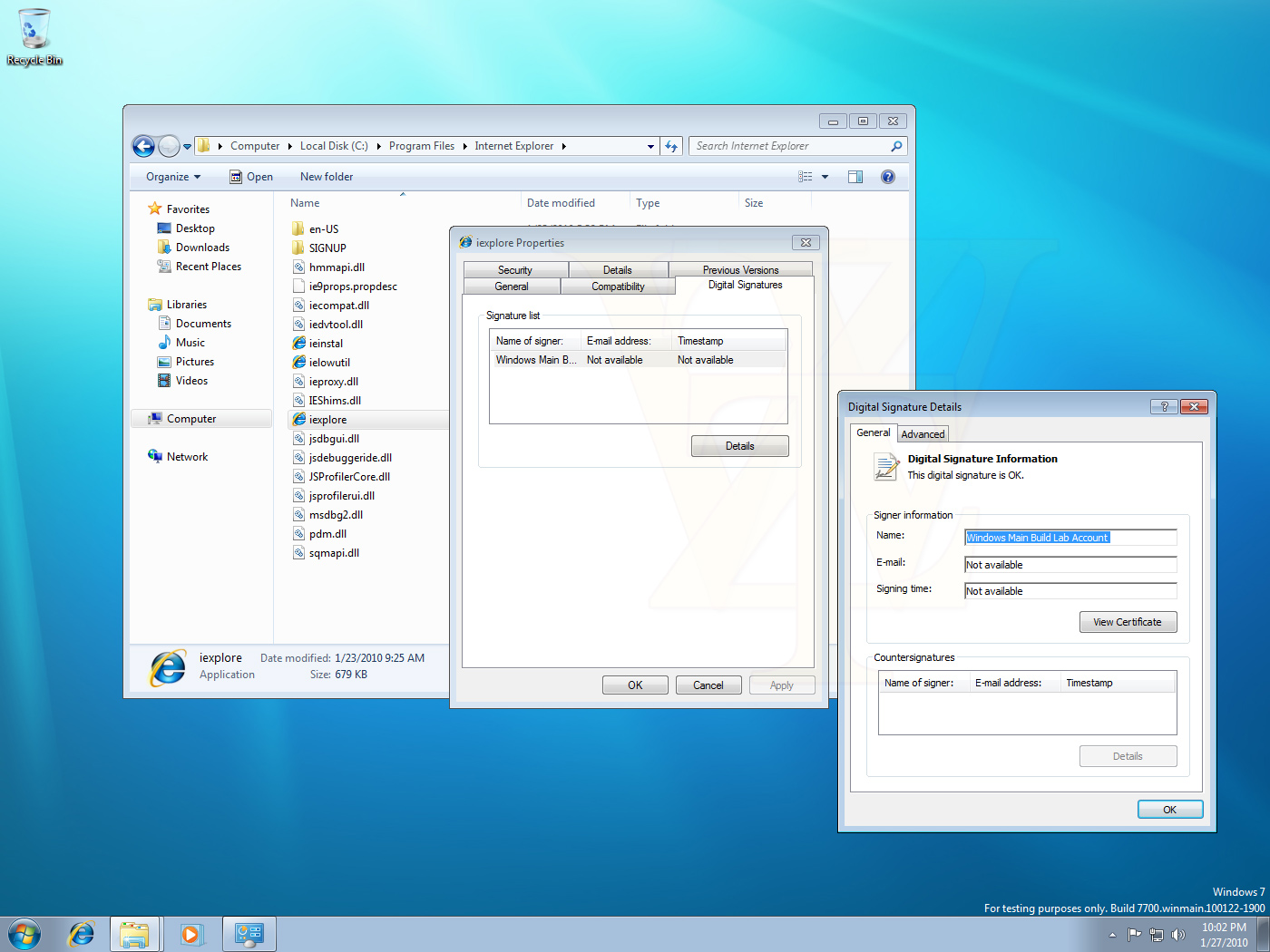Expand the Organize dropdown menu
1270x952 pixels.
(x=173, y=177)
